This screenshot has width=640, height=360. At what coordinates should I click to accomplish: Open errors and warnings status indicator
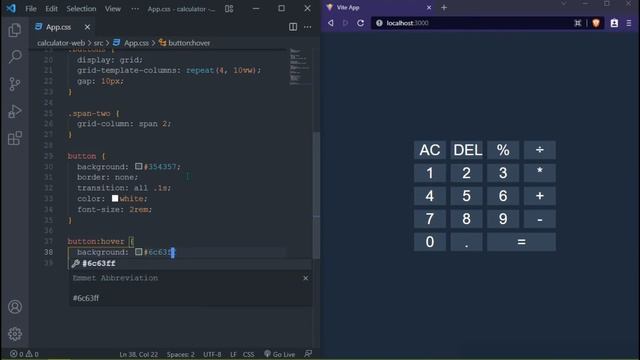pos(24,354)
